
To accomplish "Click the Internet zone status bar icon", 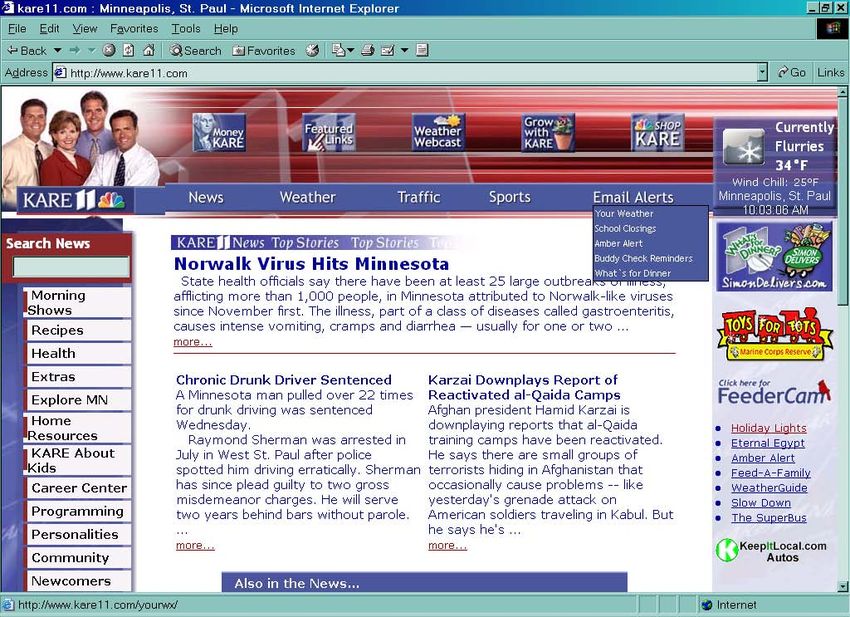I will [706, 605].
